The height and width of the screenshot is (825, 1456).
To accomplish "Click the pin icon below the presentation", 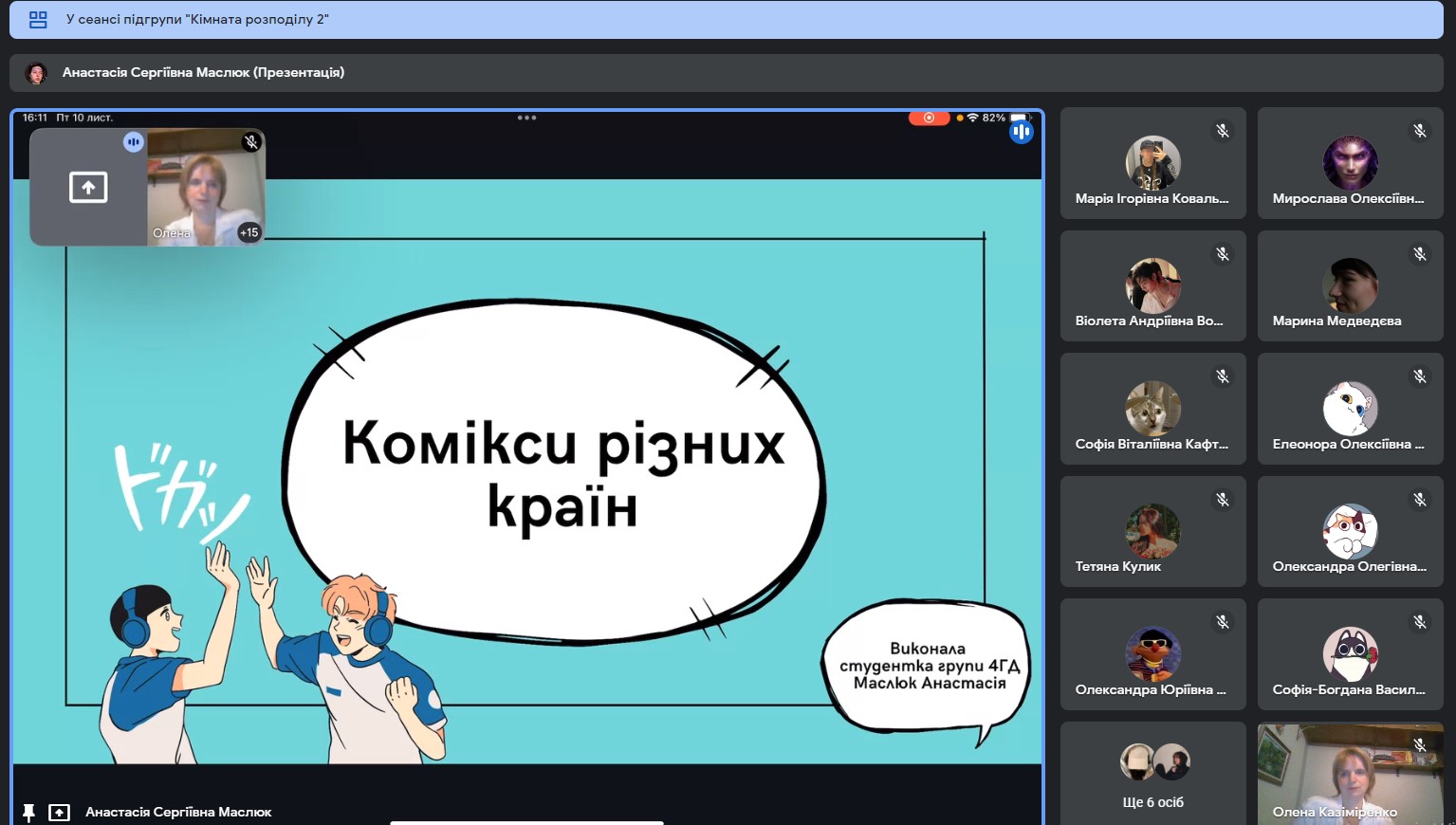I will [x=28, y=813].
